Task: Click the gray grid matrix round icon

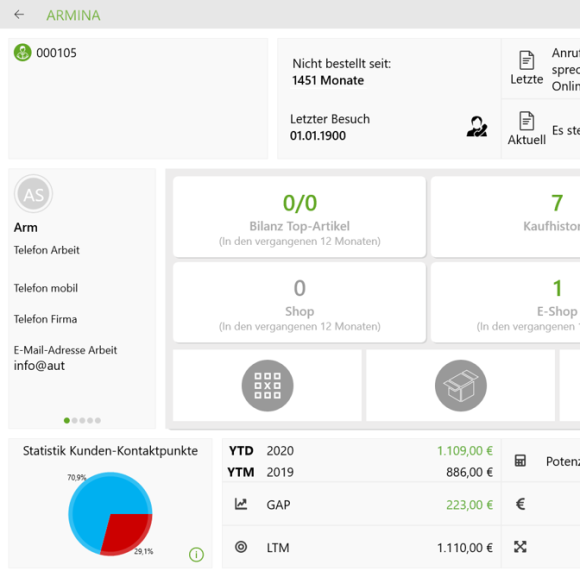Action: 267,386
